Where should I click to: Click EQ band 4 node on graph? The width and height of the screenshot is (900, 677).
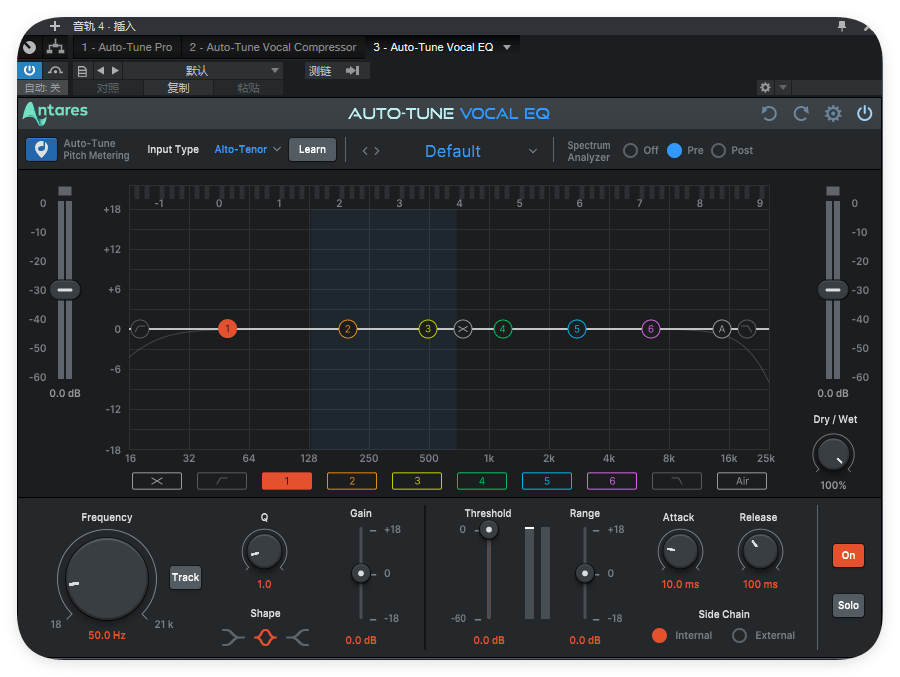pyautogui.click(x=502, y=329)
